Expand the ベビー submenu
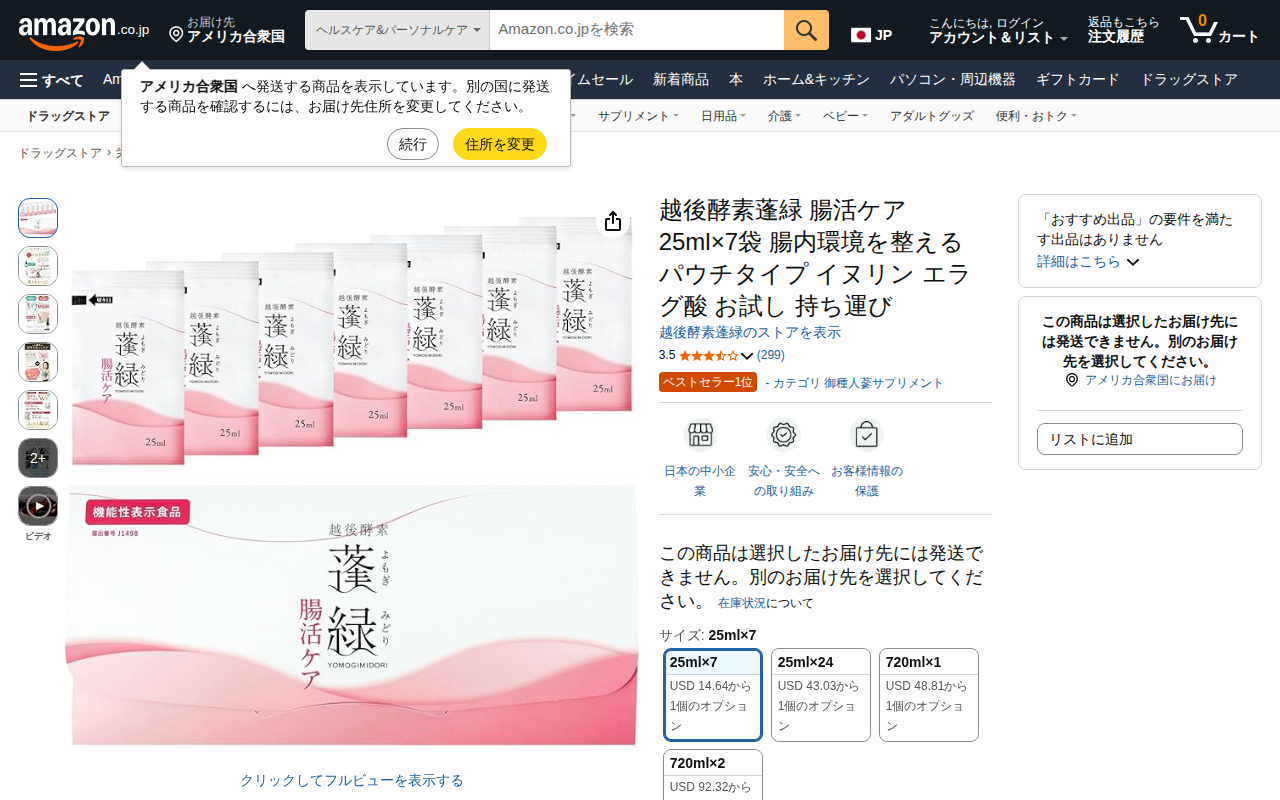This screenshot has height=800, width=1280. [x=845, y=116]
